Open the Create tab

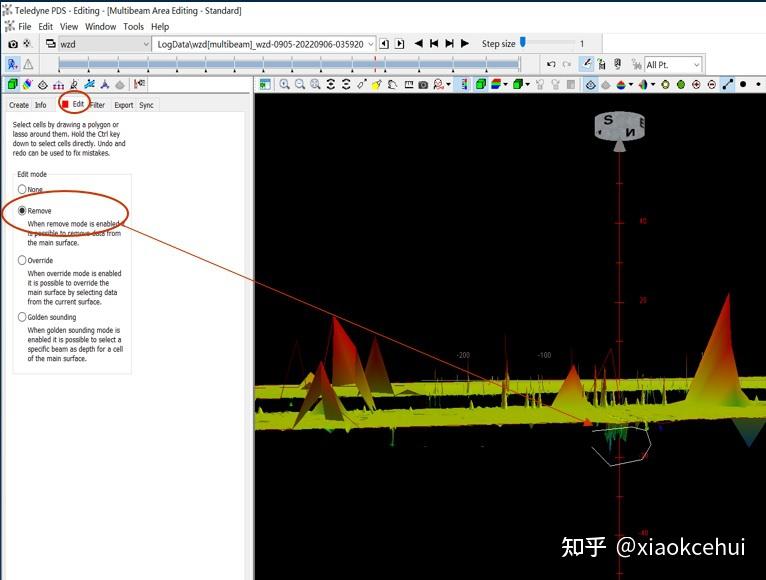[19, 105]
